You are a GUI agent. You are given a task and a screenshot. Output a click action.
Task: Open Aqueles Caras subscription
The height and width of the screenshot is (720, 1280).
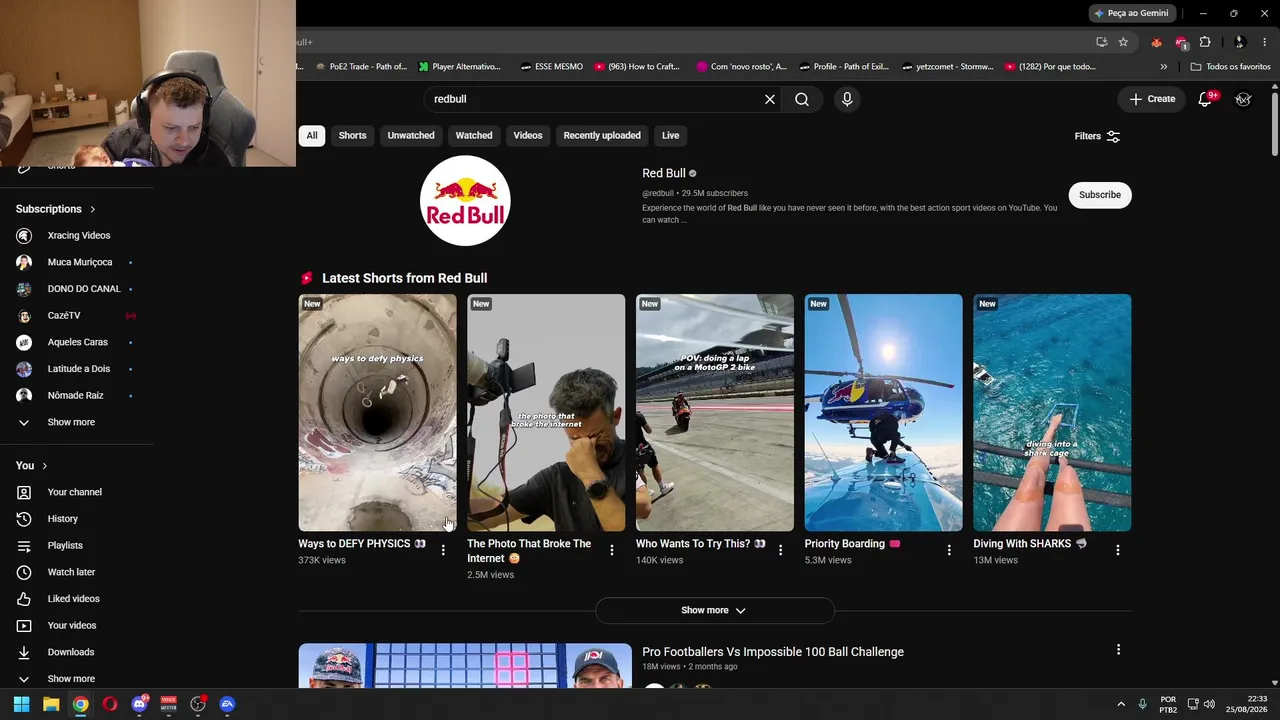click(x=77, y=342)
